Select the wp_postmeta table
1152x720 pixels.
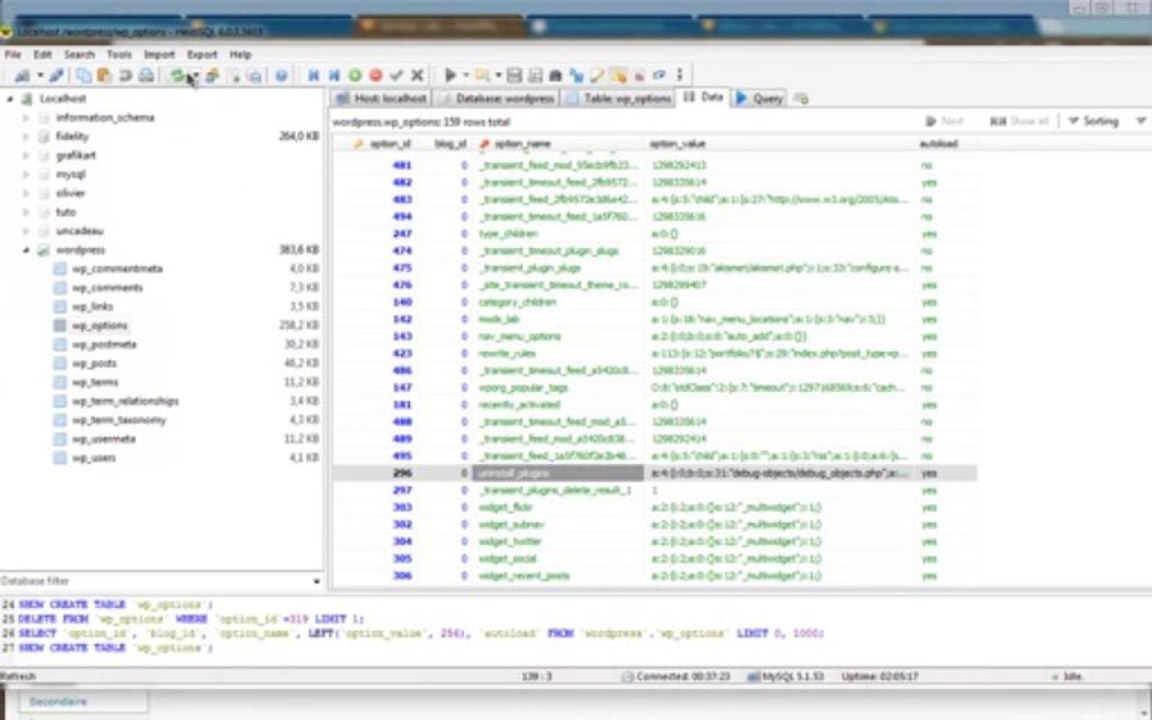(x=104, y=345)
